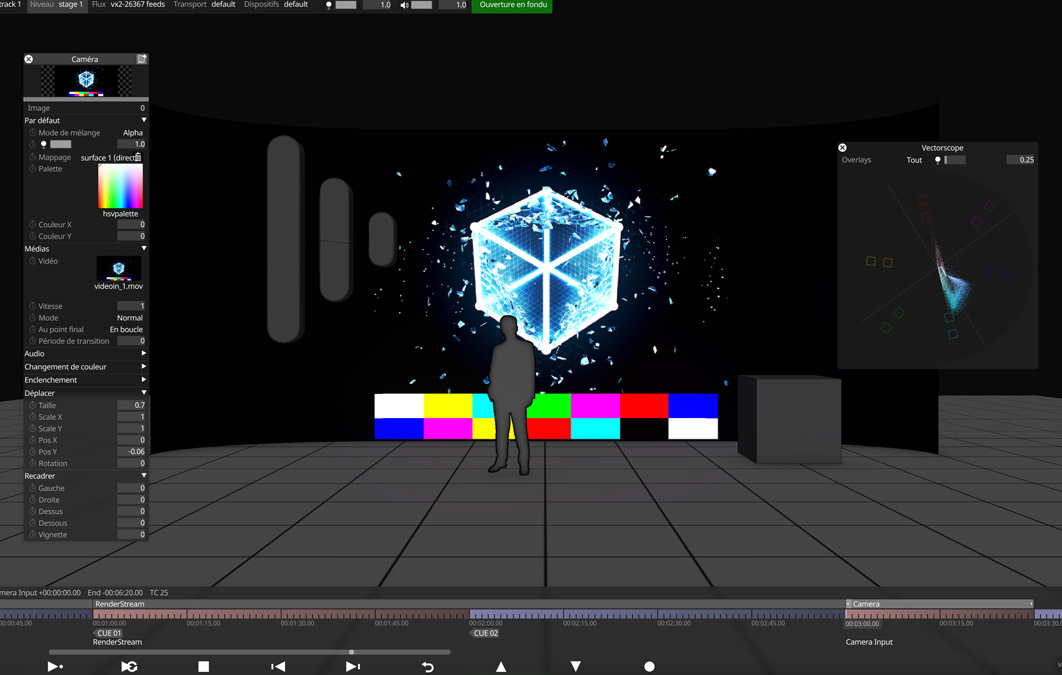Open the Niveau stage 1 menu
This screenshot has height=675, width=1062.
coord(57,5)
